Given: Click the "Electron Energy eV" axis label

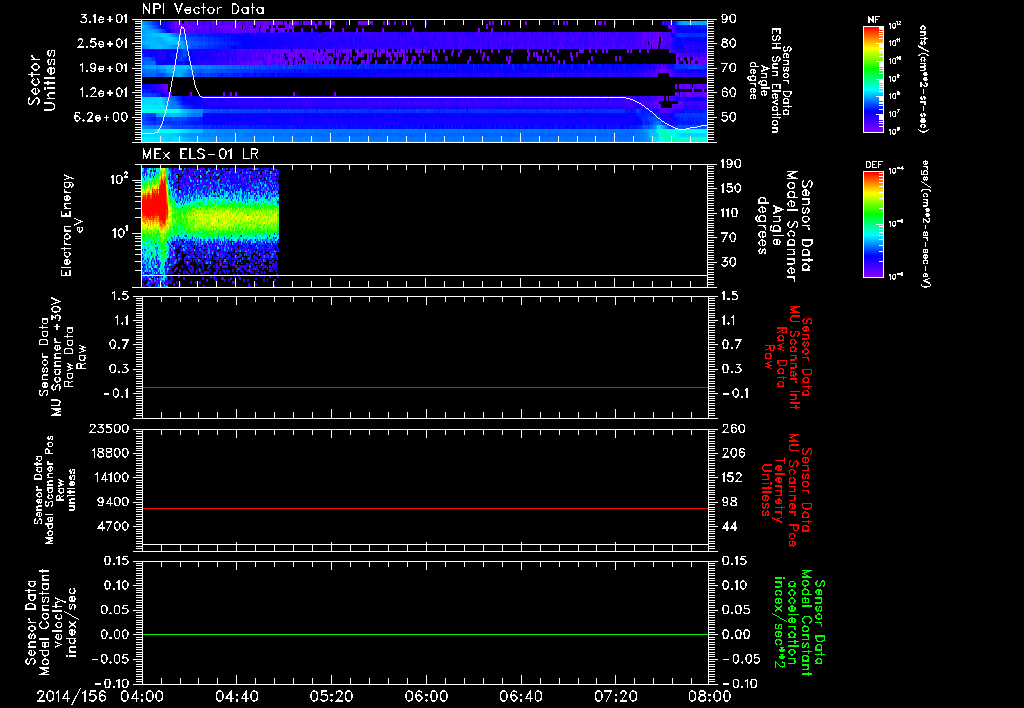Looking at the screenshot, I should tap(72, 225).
